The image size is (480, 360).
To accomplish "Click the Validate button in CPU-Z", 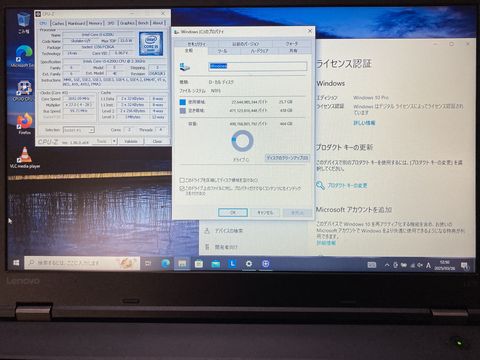I will (131, 141).
